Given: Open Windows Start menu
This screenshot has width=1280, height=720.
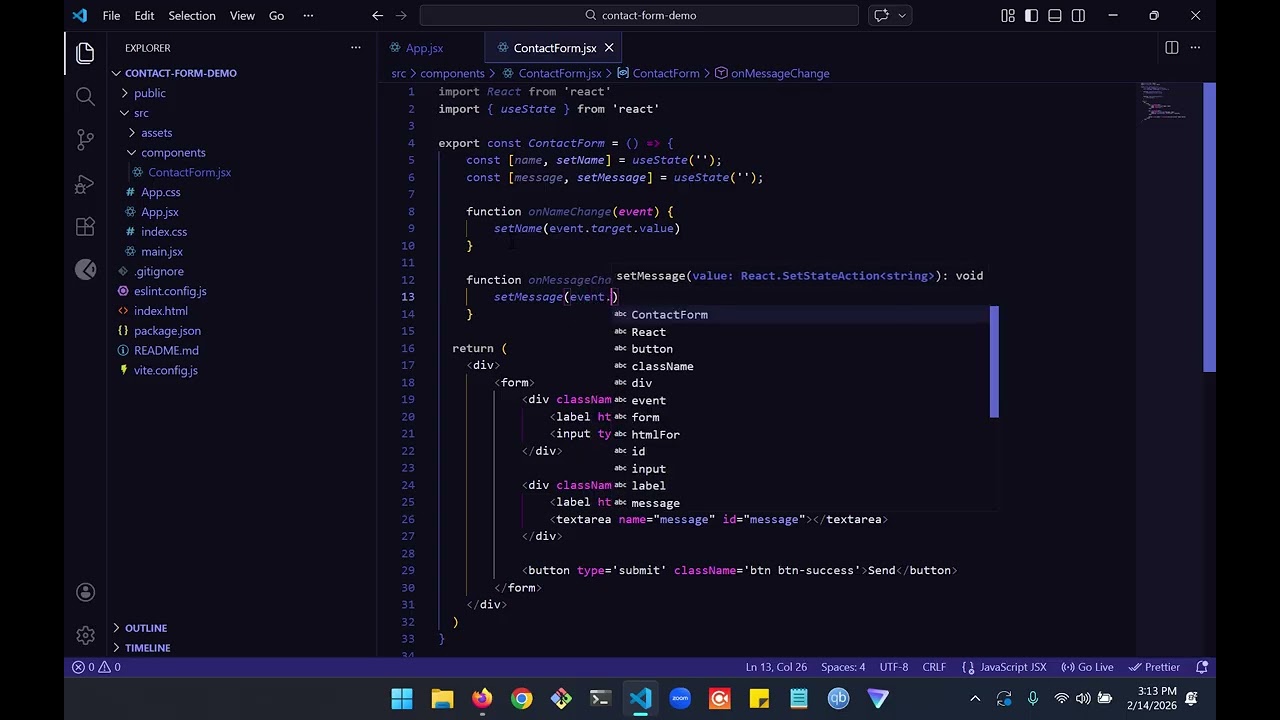Looking at the screenshot, I should point(402,699).
